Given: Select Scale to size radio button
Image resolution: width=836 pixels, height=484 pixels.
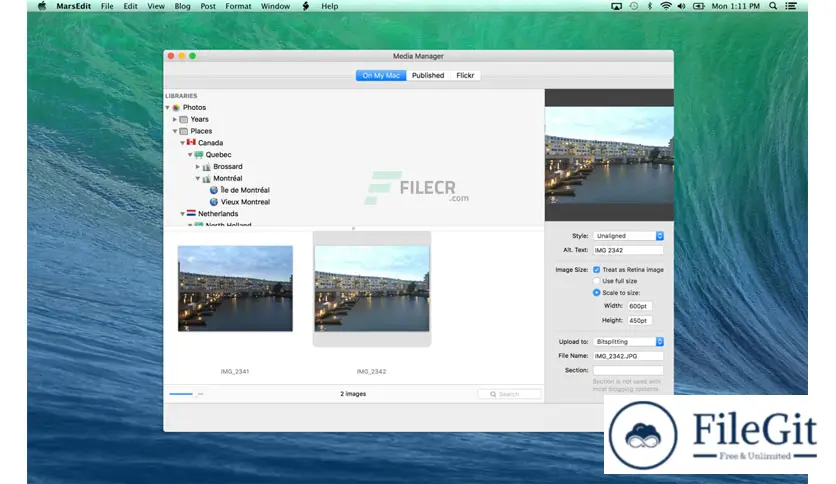Looking at the screenshot, I should pos(597,293).
